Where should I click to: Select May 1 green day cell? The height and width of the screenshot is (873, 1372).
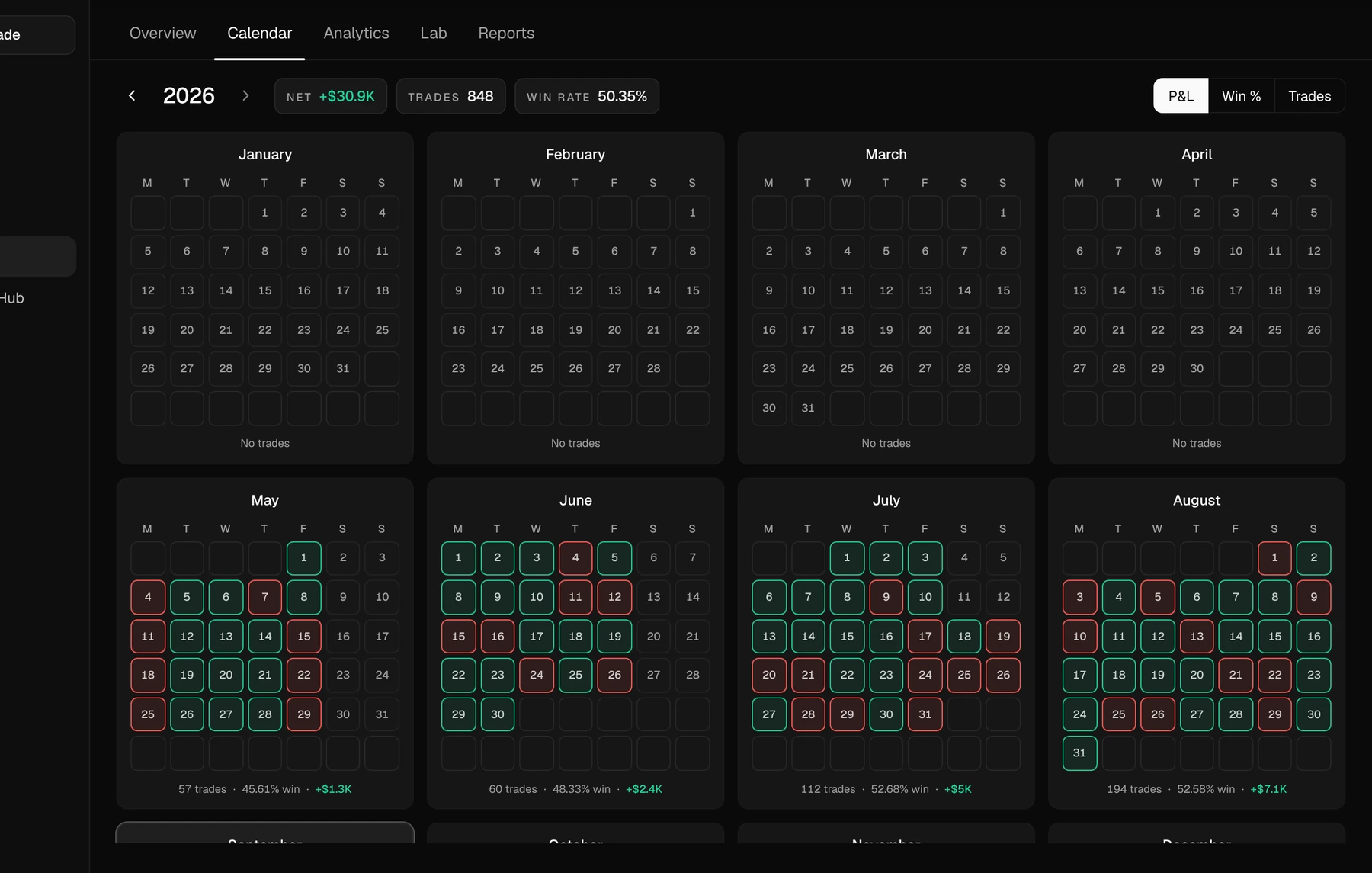pyautogui.click(x=303, y=557)
